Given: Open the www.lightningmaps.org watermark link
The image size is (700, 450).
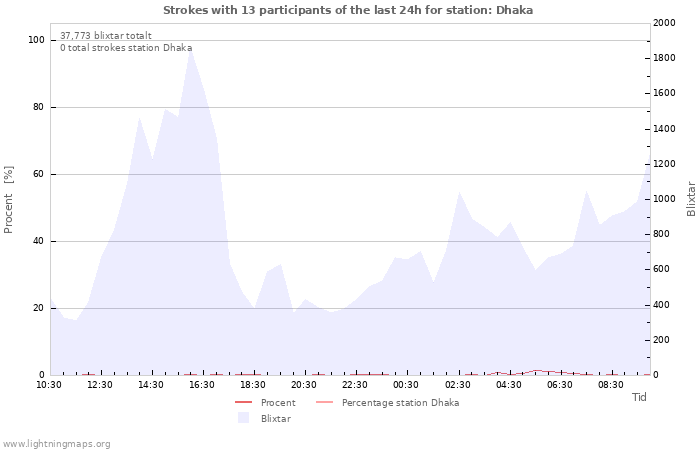Looking at the screenshot, I should (56, 443).
